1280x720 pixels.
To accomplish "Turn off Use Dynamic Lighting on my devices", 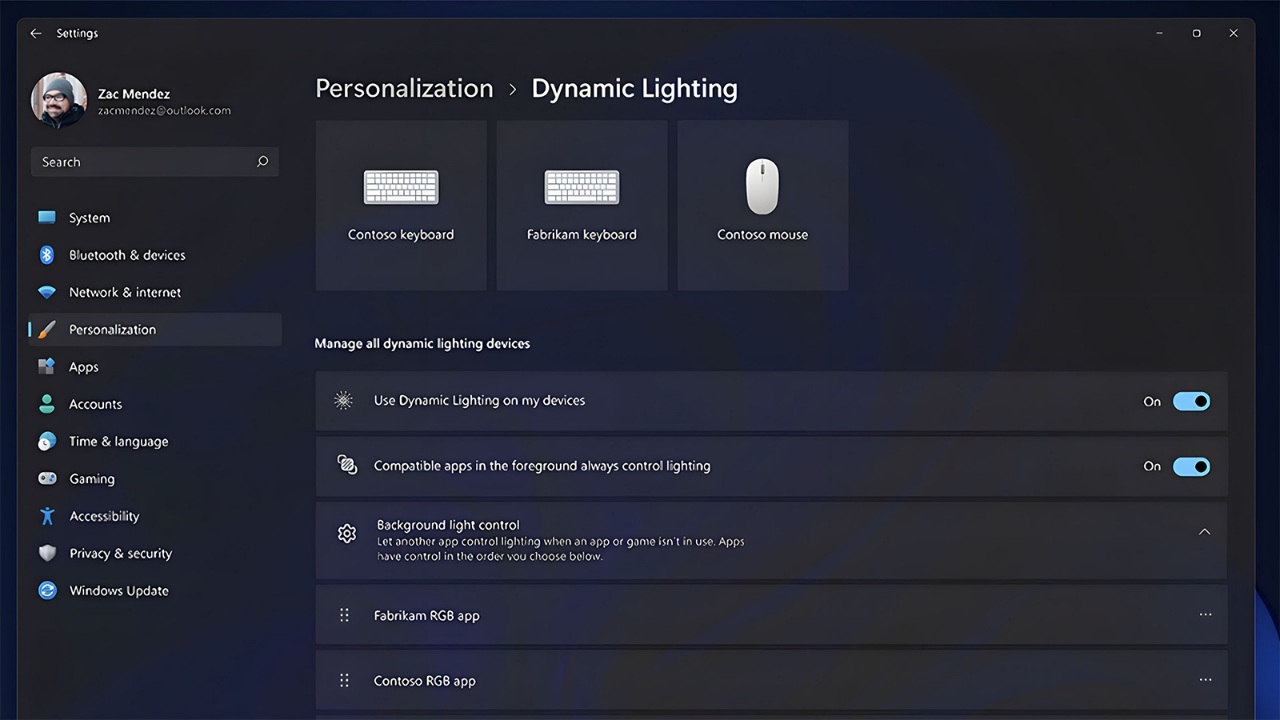I will click(x=1191, y=401).
